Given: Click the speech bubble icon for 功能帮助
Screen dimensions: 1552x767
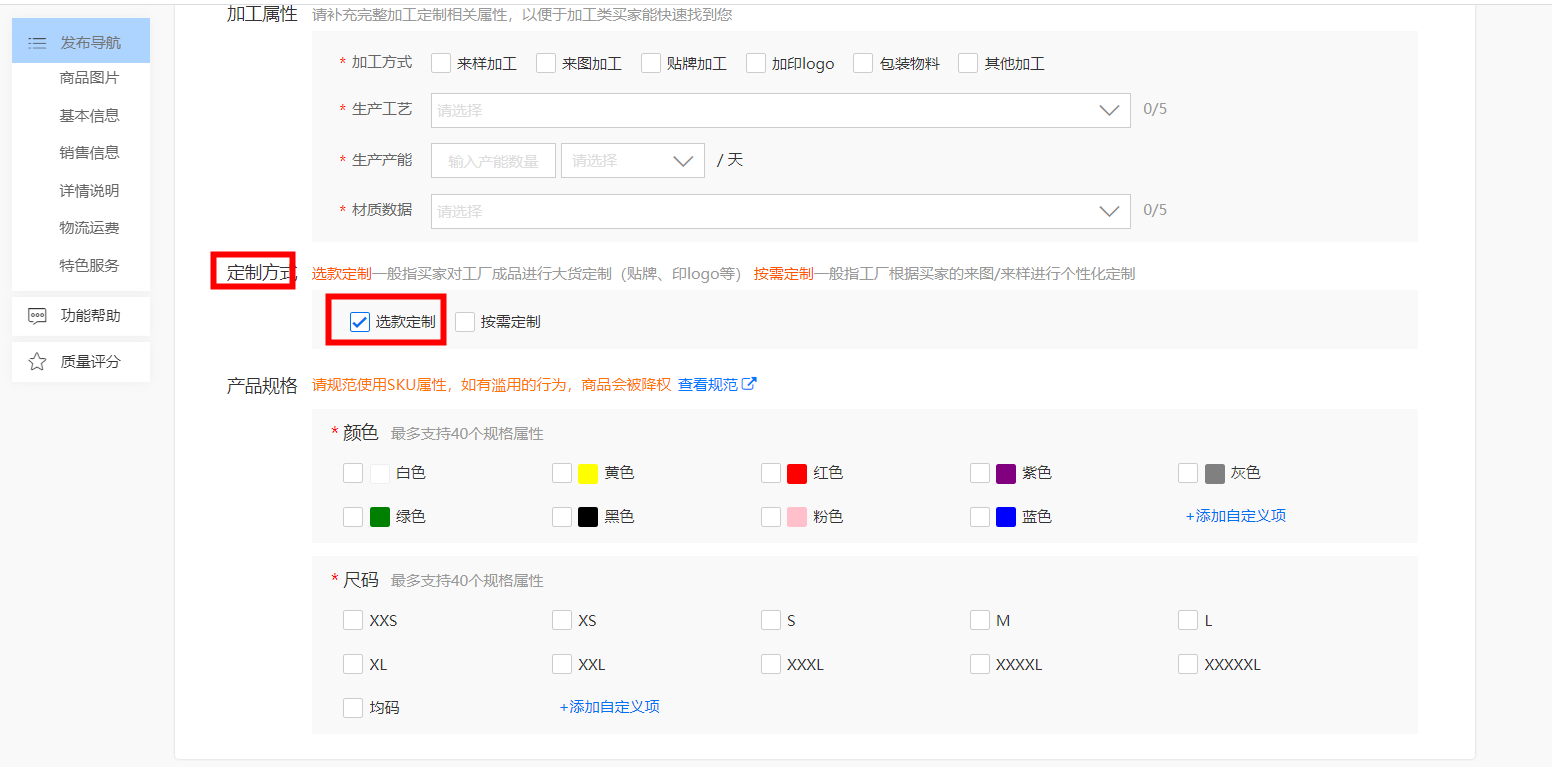Looking at the screenshot, I should (37, 315).
